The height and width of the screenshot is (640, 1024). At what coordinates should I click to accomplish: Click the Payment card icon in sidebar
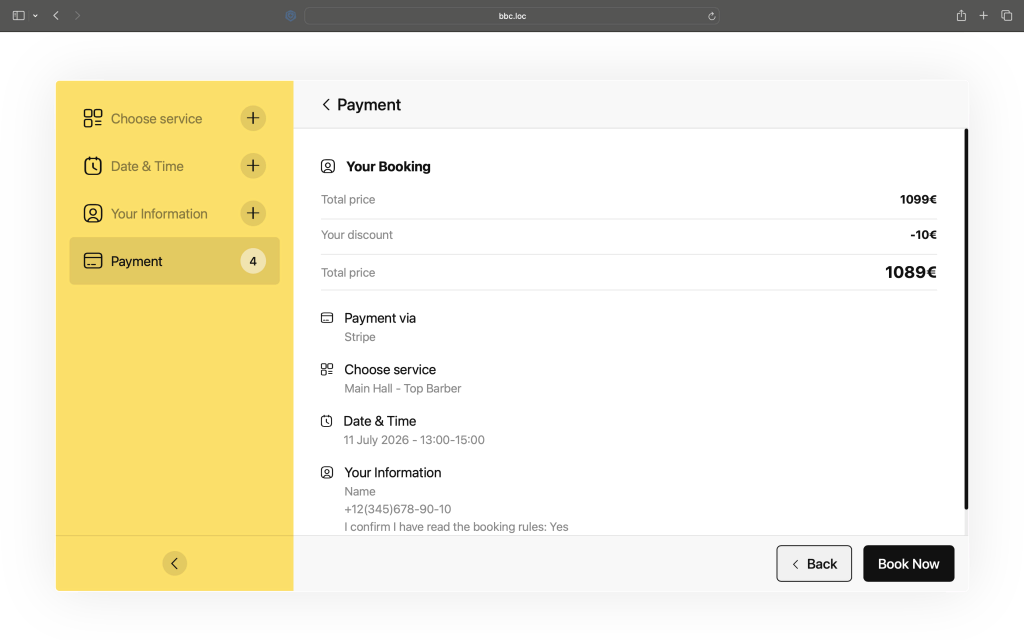click(93, 261)
